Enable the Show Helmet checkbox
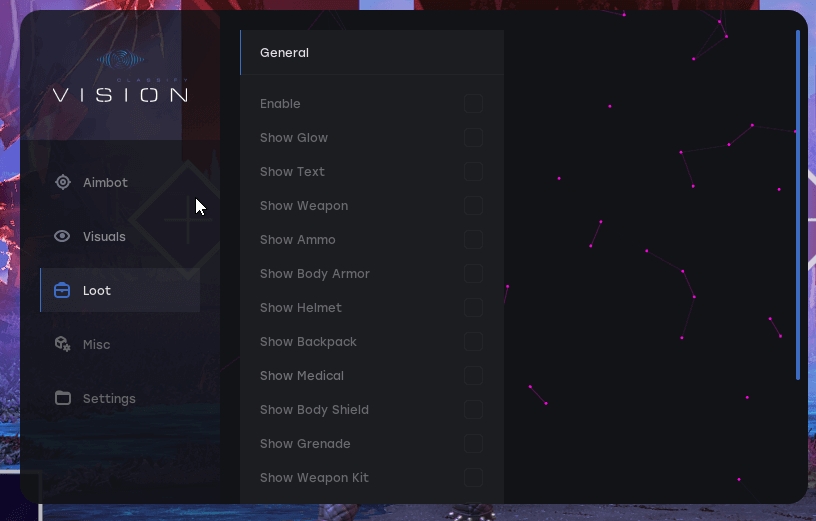Screen dimensions: 816x521 point(473,308)
